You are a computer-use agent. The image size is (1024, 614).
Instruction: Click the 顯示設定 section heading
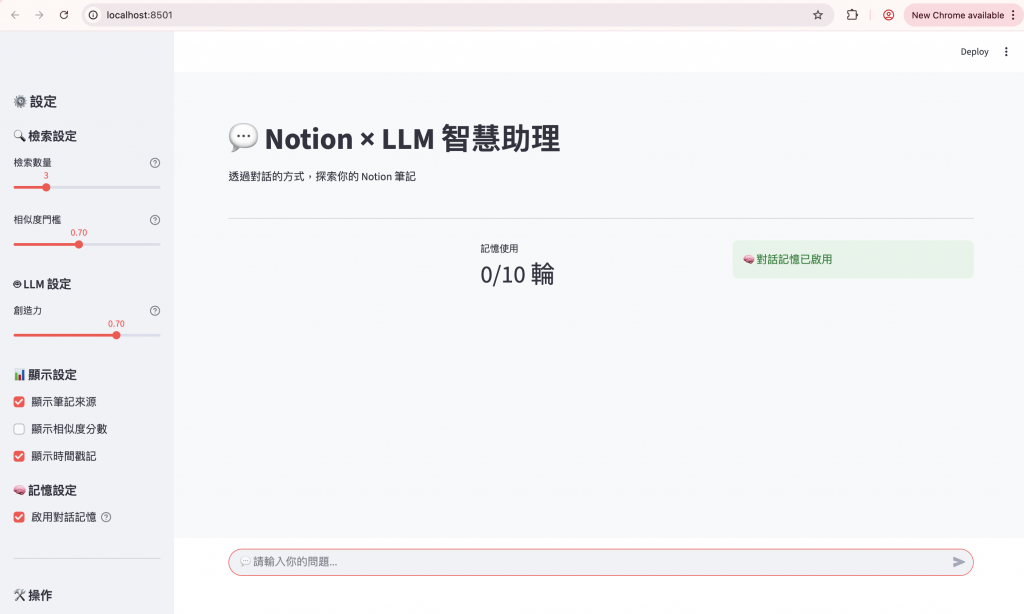(52, 375)
